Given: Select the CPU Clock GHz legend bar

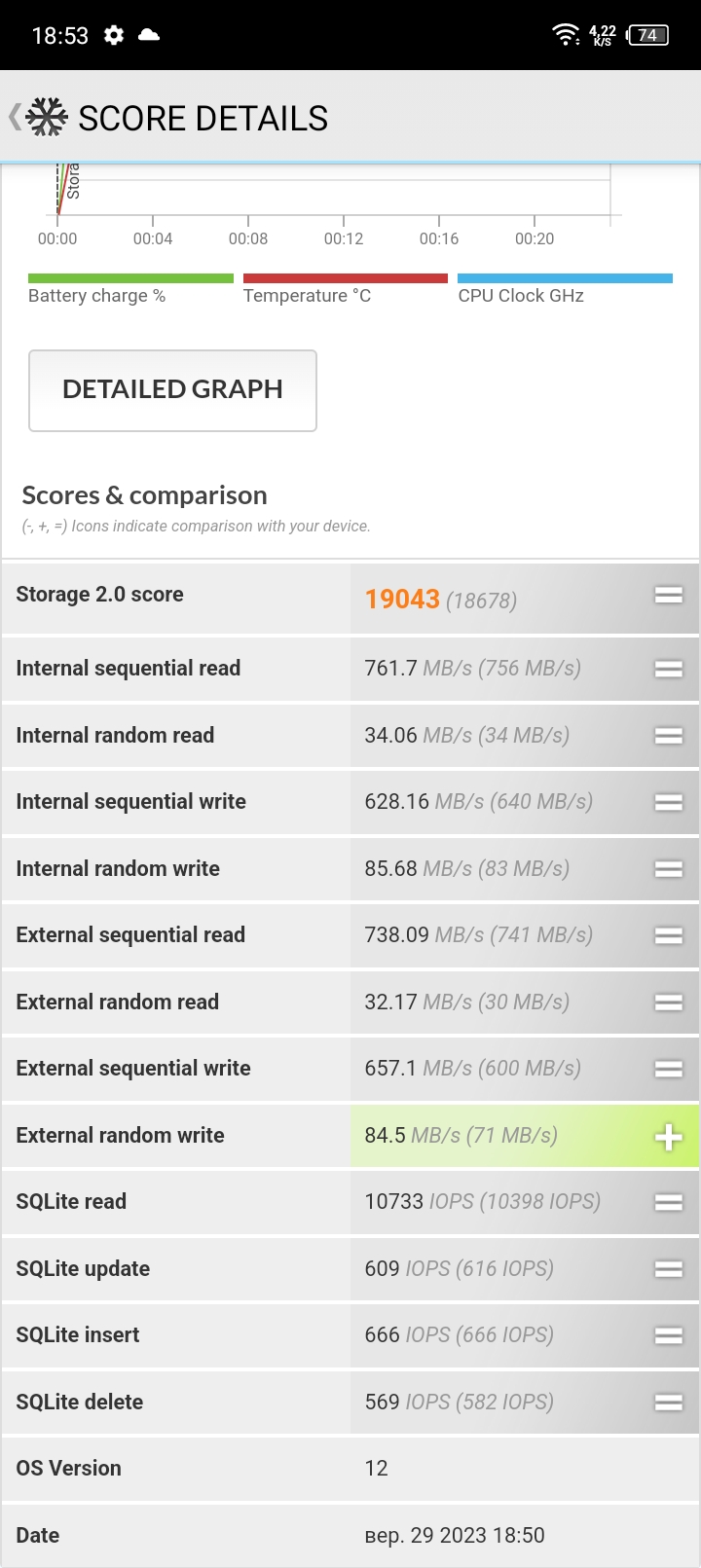Looking at the screenshot, I should coord(565,278).
